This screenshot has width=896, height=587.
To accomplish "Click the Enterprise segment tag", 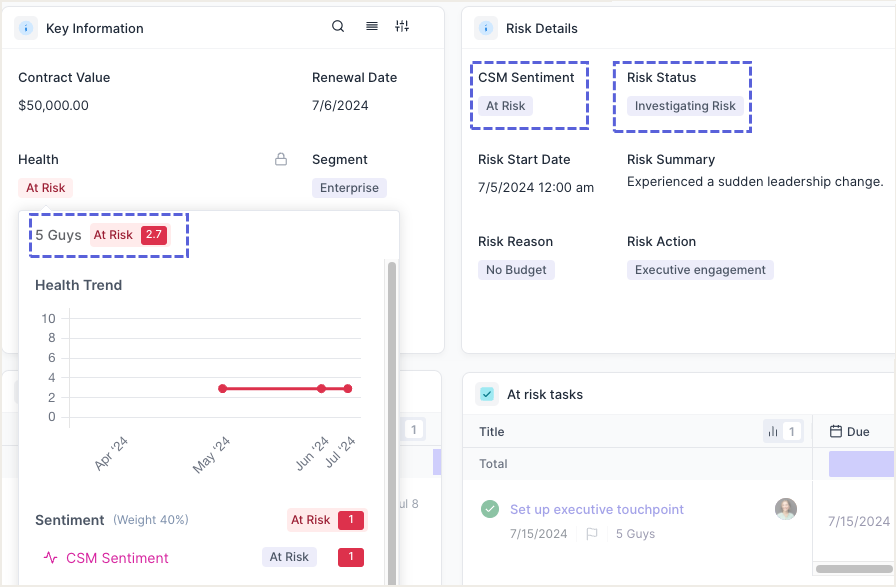I will click(x=349, y=188).
